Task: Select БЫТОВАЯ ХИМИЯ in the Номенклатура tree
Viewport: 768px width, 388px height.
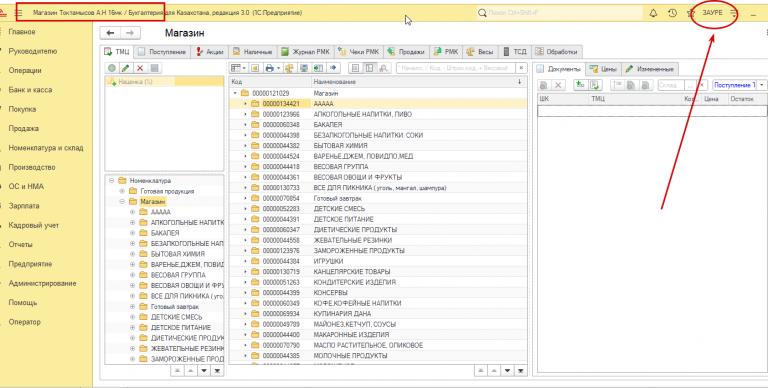Action: pyautogui.click(x=177, y=254)
